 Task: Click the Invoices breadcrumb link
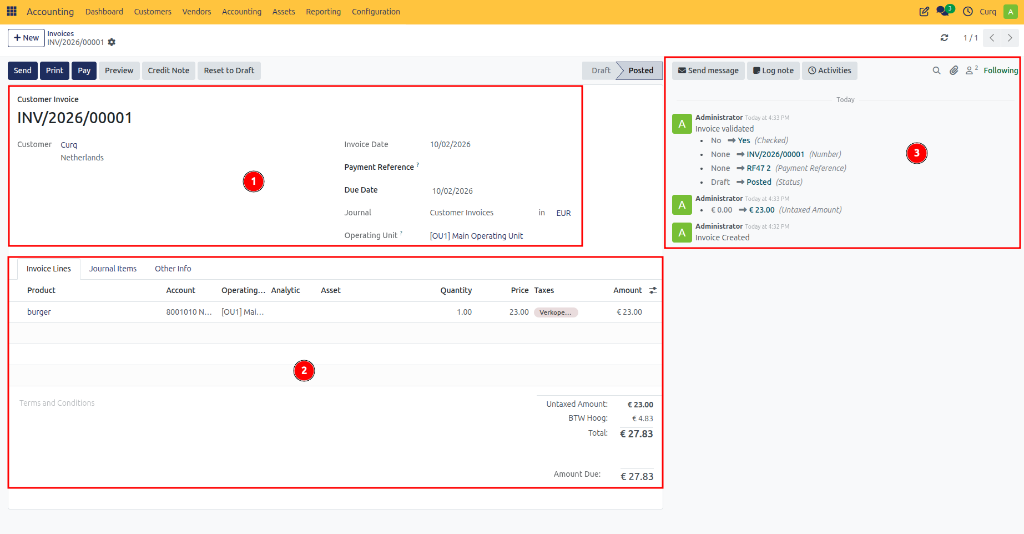coord(61,33)
